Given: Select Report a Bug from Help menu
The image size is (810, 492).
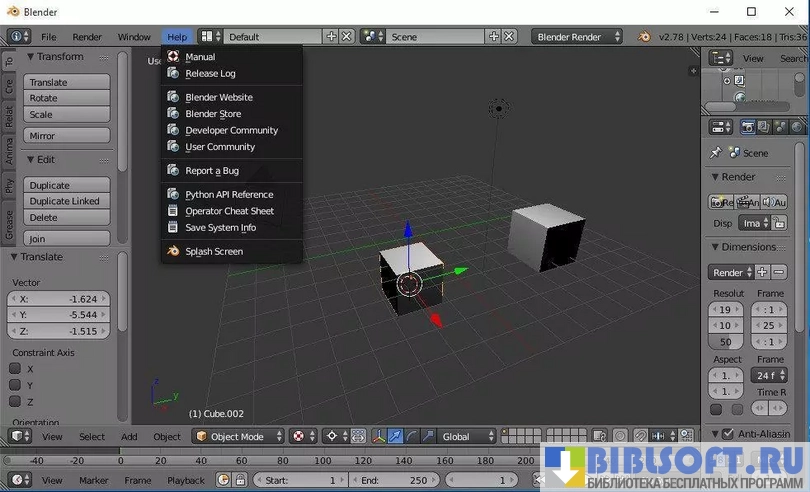Looking at the screenshot, I should click(212, 171).
